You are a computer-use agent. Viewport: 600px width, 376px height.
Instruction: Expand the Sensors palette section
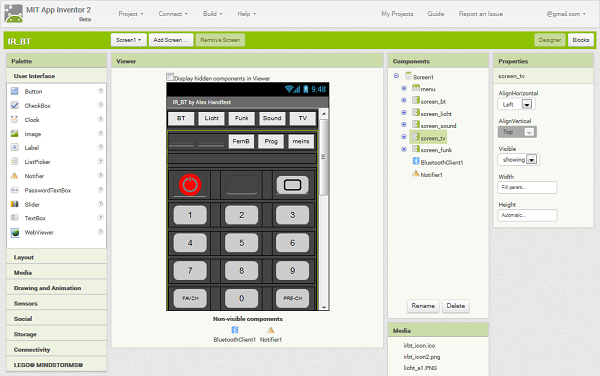(56, 303)
